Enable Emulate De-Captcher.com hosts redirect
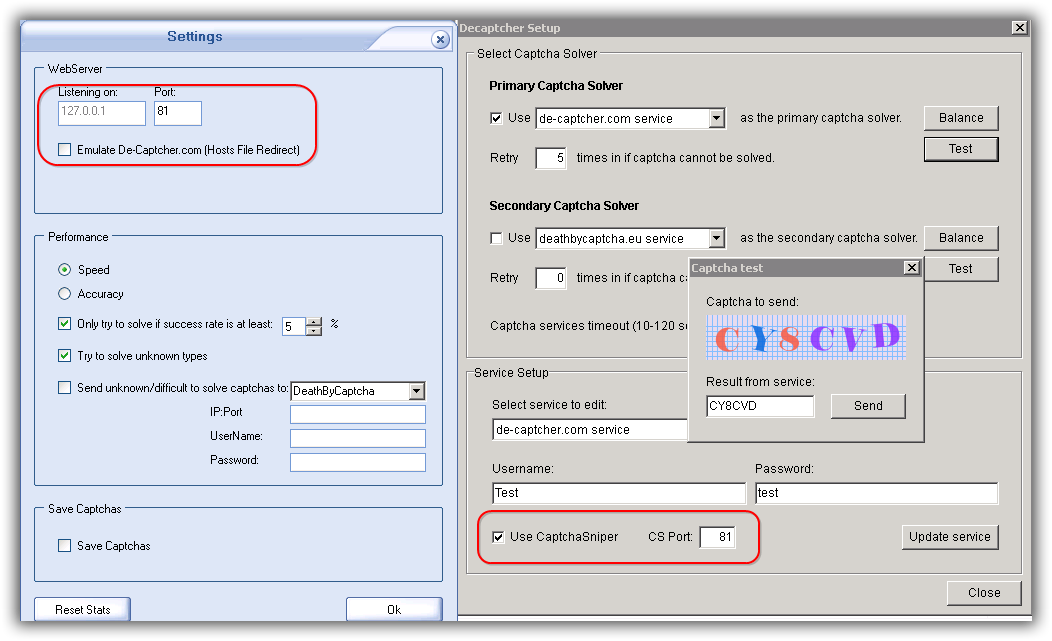 (64, 150)
